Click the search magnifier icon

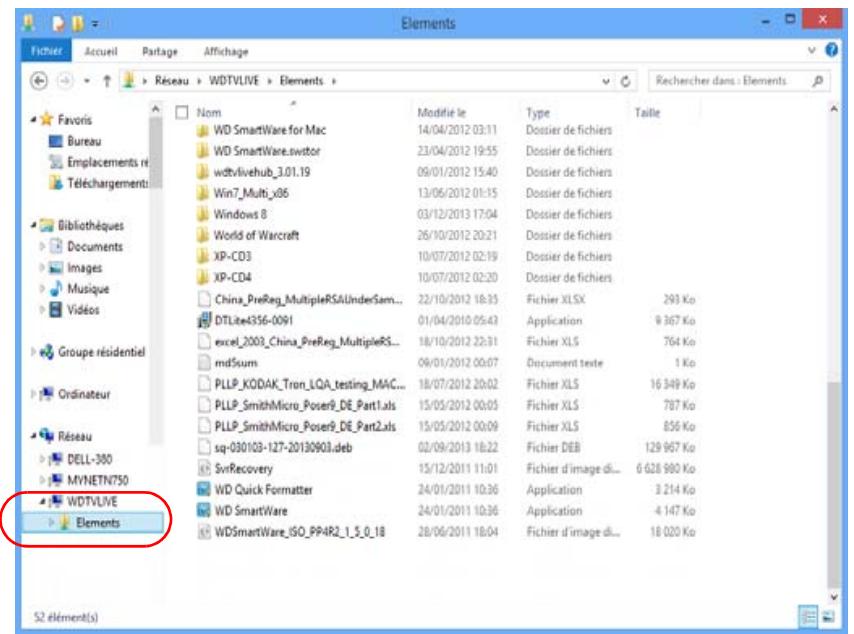pyautogui.click(x=817, y=81)
